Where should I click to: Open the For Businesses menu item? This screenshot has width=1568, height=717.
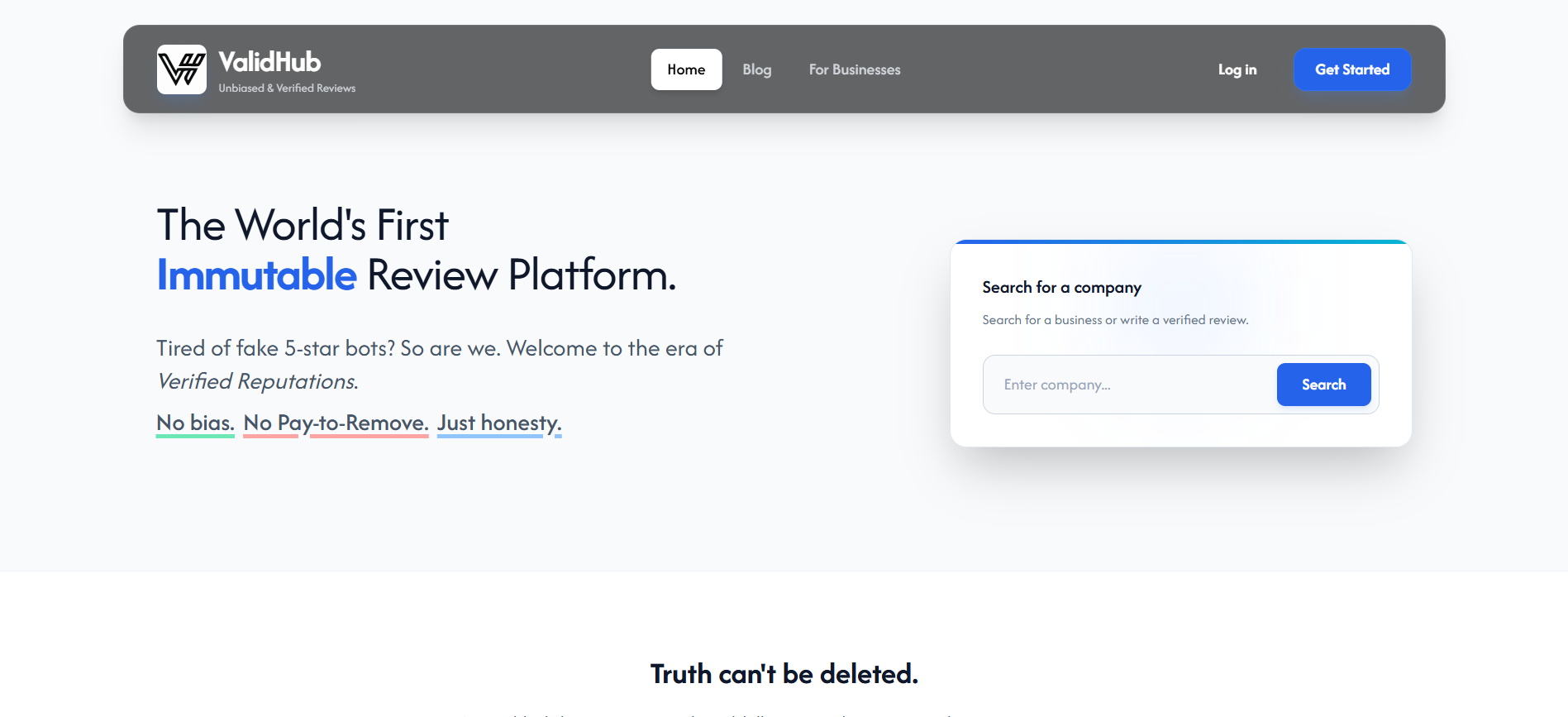pyautogui.click(x=855, y=69)
